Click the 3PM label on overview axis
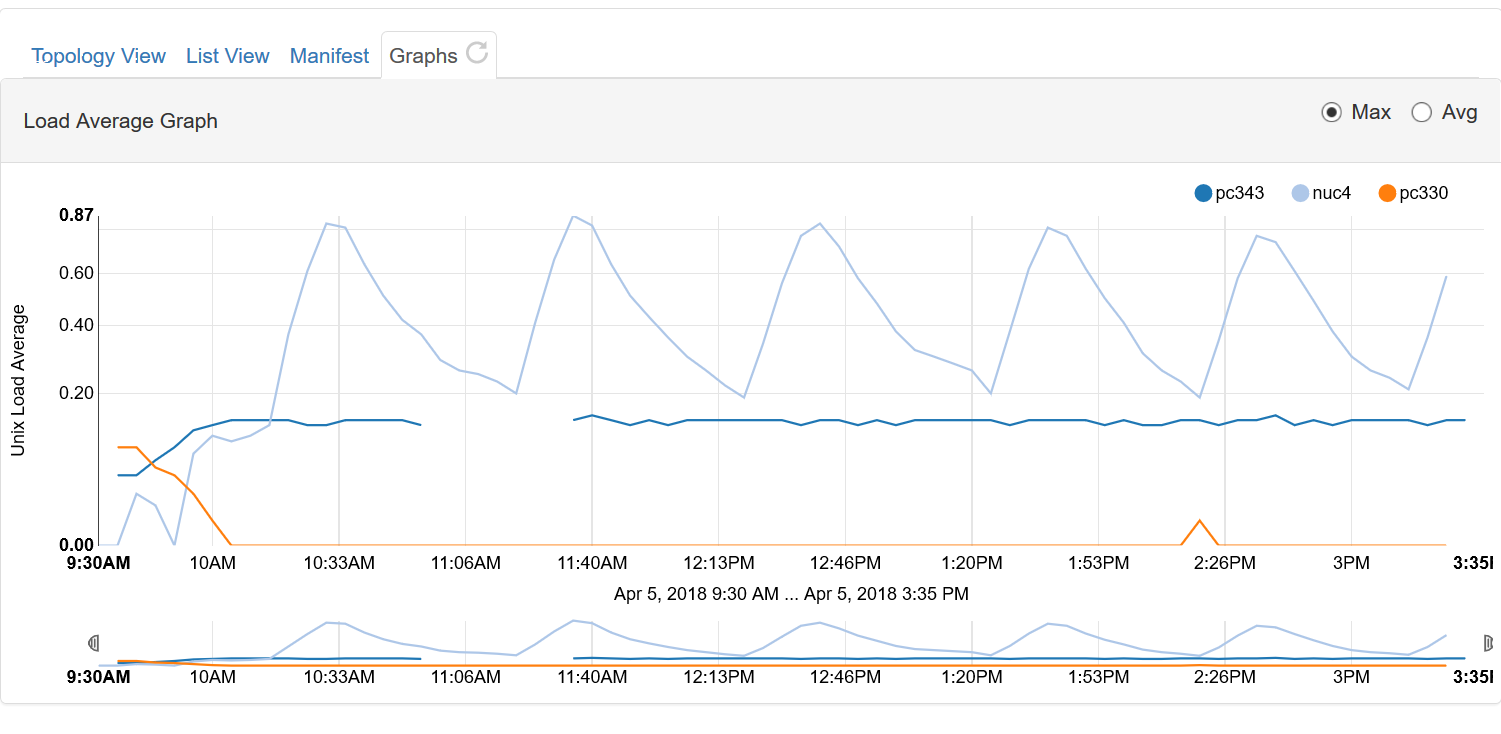The image size is (1501, 734). point(1351,677)
